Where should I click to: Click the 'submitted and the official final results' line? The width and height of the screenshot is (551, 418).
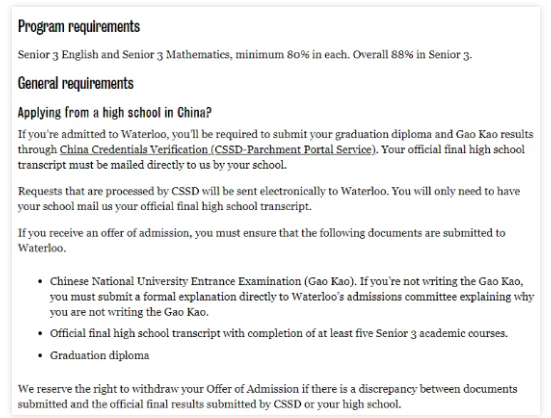tap(209, 404)
